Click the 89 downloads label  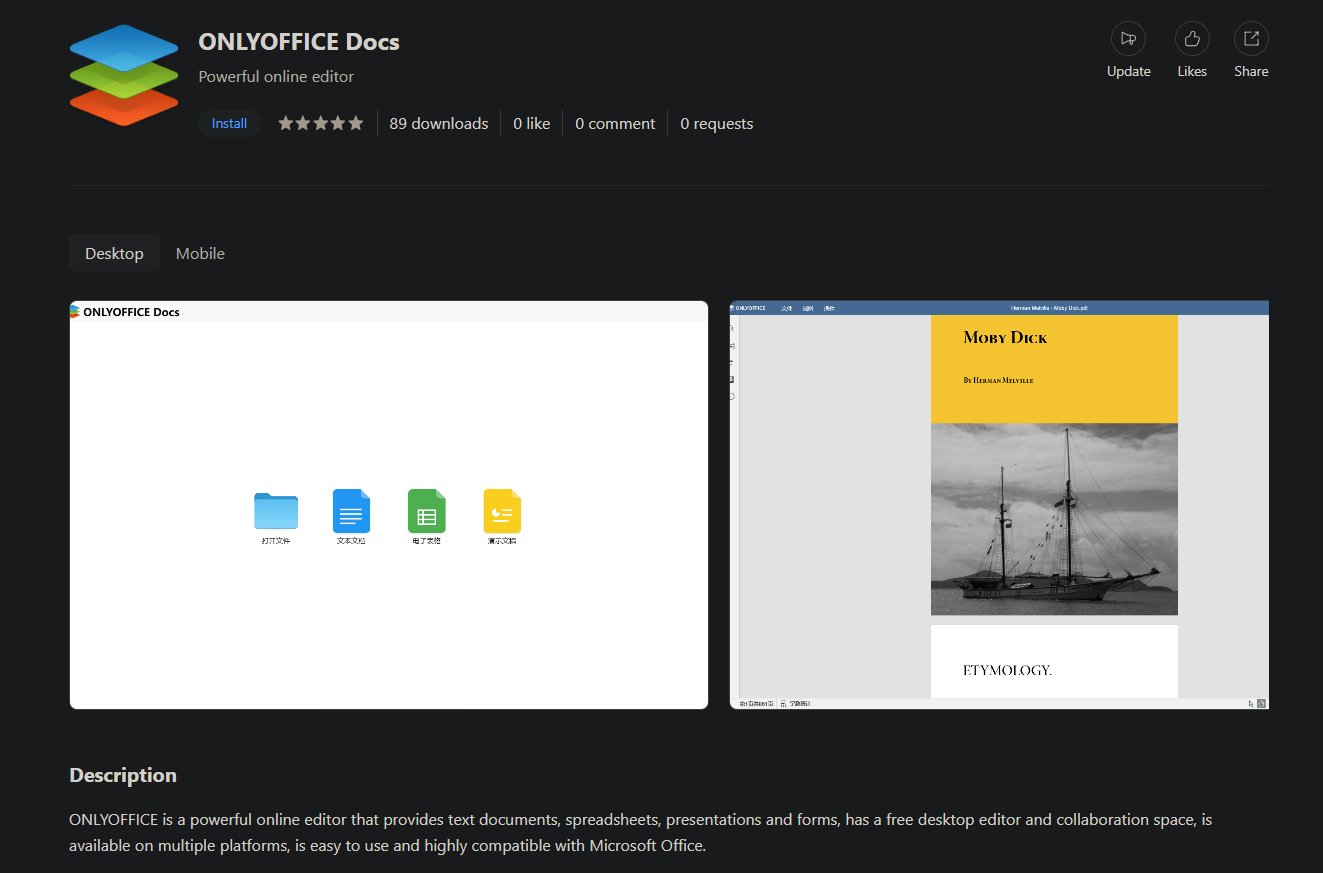439,123
